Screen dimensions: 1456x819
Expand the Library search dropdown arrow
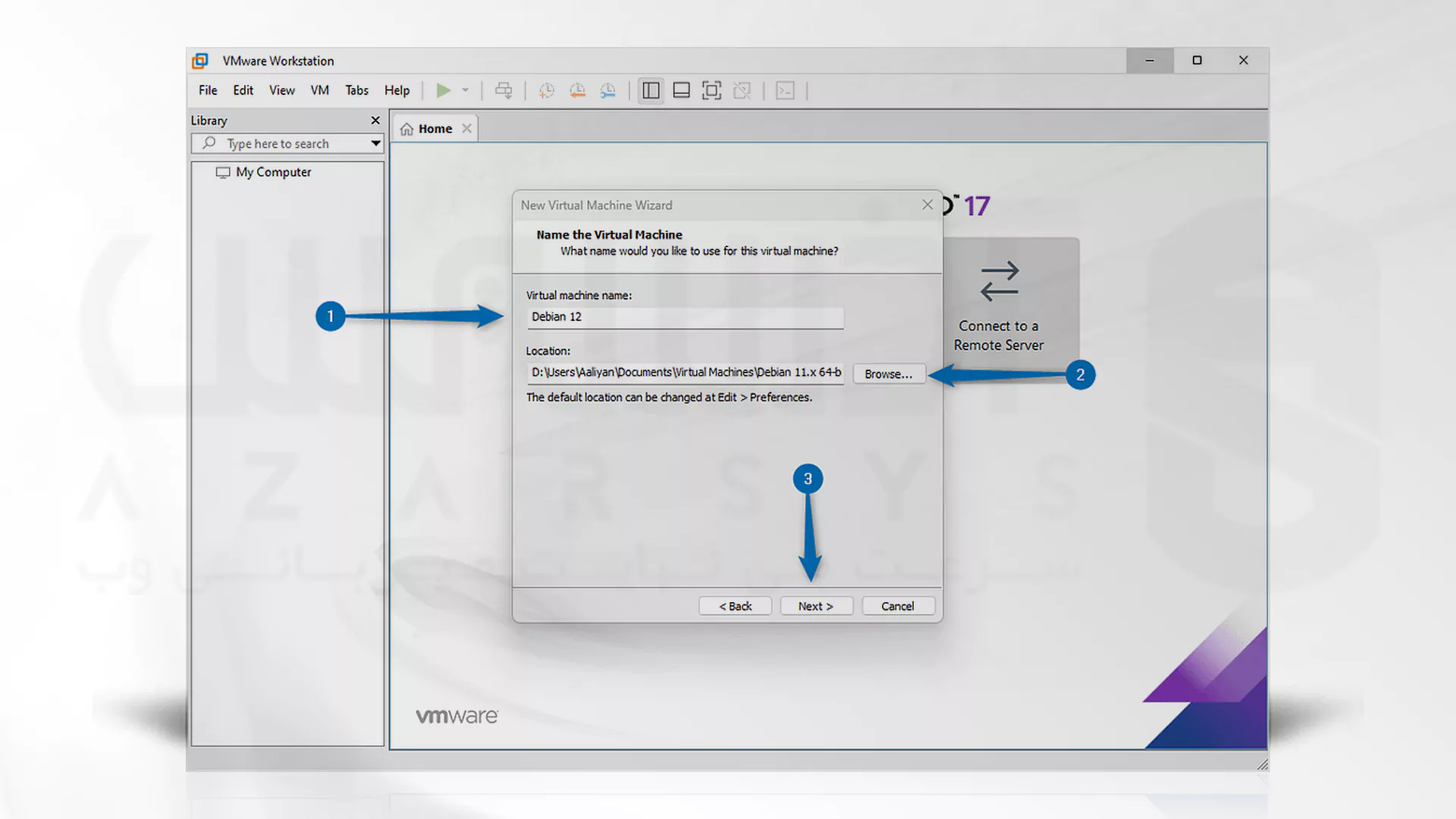coord(375,143)
